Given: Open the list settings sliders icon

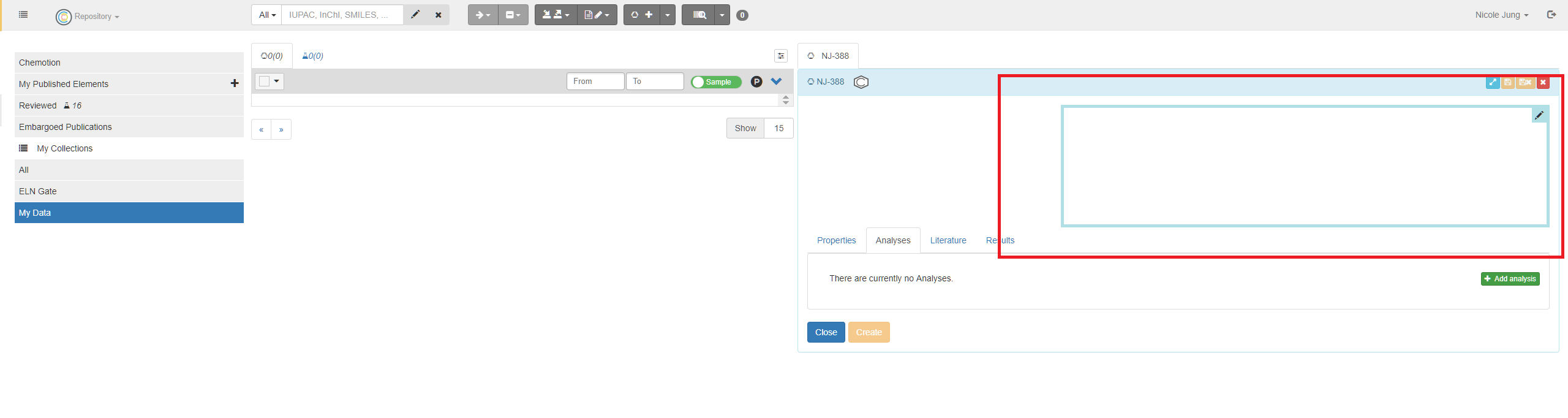Looking at the screenshot, I should [x=781, y=56].
